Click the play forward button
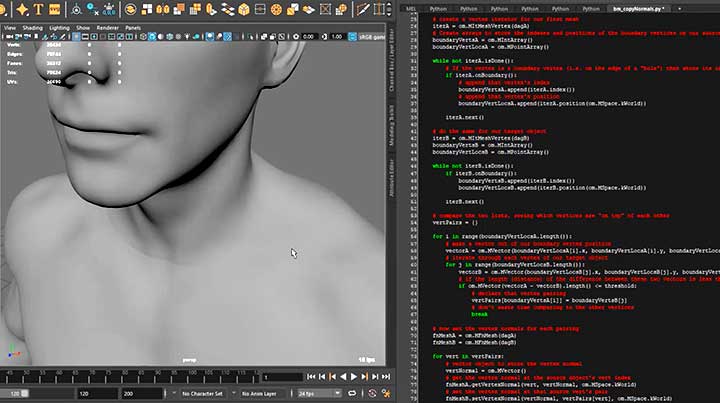The image size is (720, 403). click(x=354, y=377)
